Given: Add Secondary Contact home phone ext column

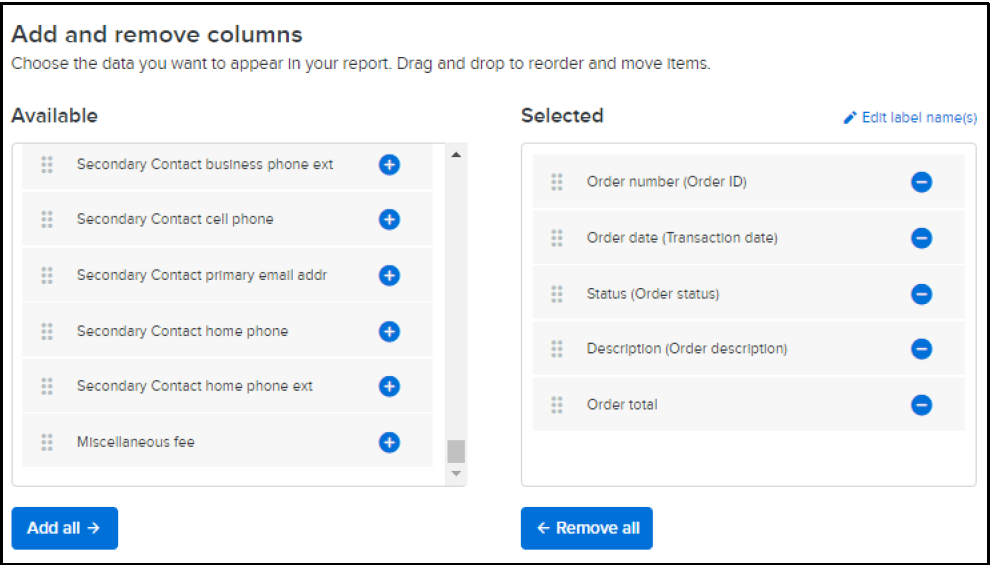Looking at the screenshot, I should point(389,386).
